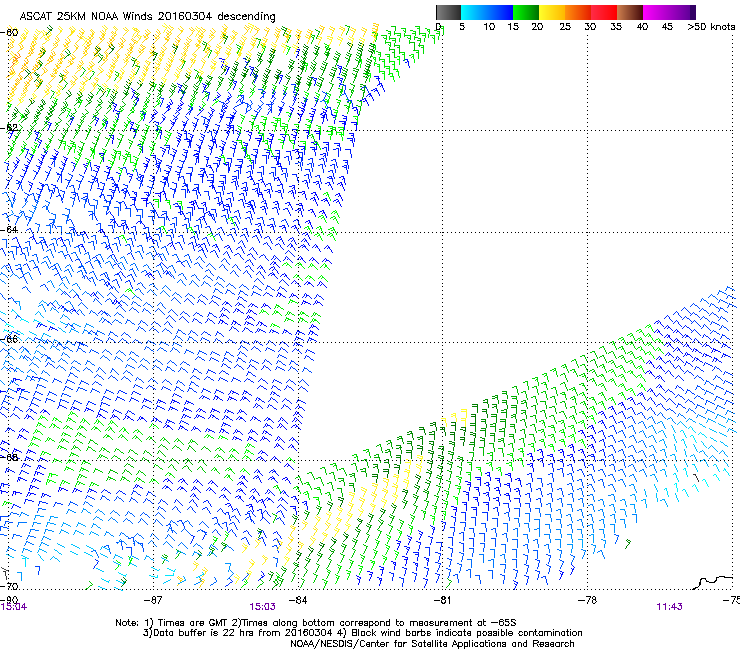The image size is (740, 650).
Task: Select the '-64' latitude axis label
Action: click(x=9, y=229)
